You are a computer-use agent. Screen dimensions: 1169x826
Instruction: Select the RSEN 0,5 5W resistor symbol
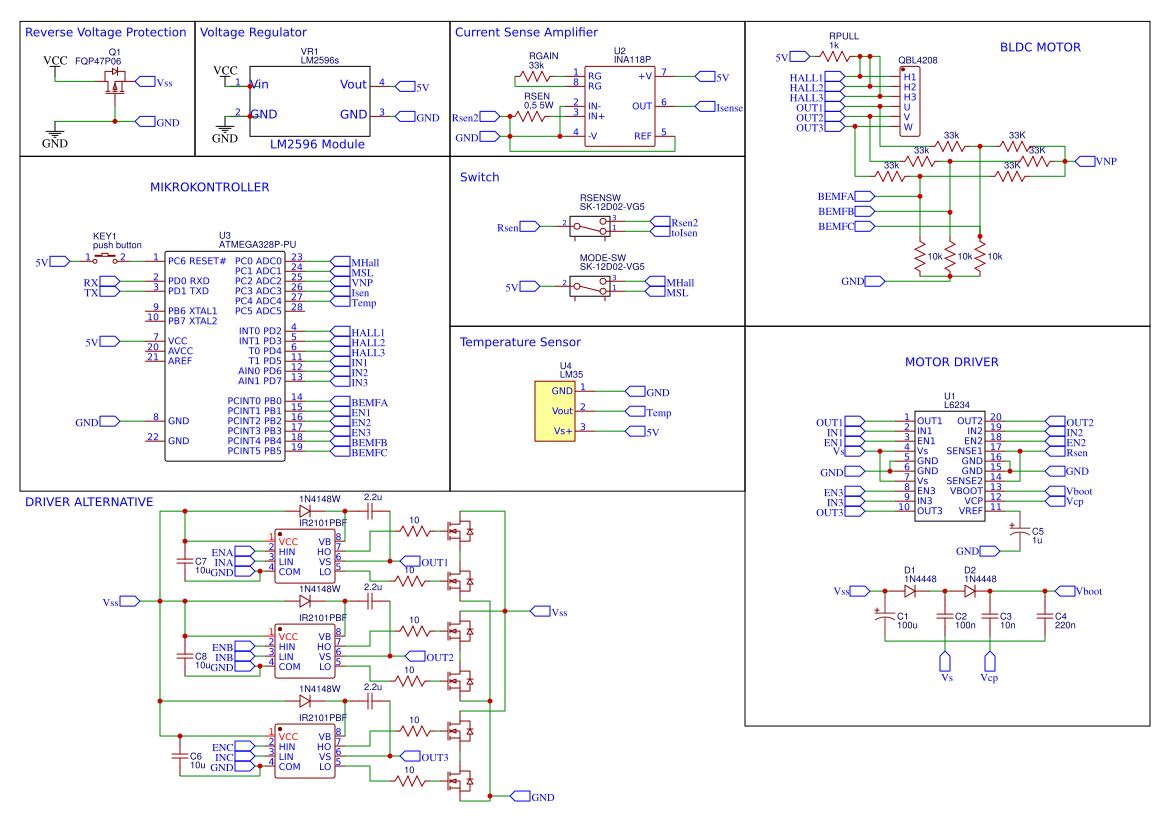(x=531, y=116)
